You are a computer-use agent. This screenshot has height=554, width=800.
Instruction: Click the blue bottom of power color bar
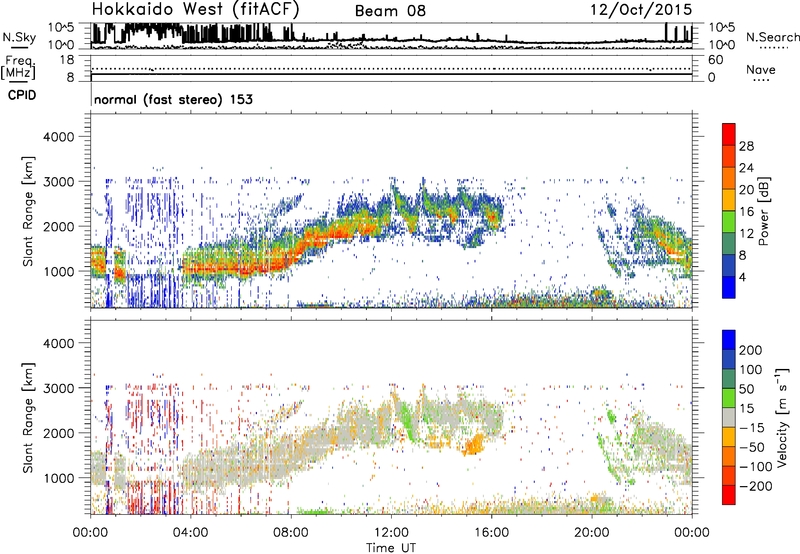click(729, 288)
